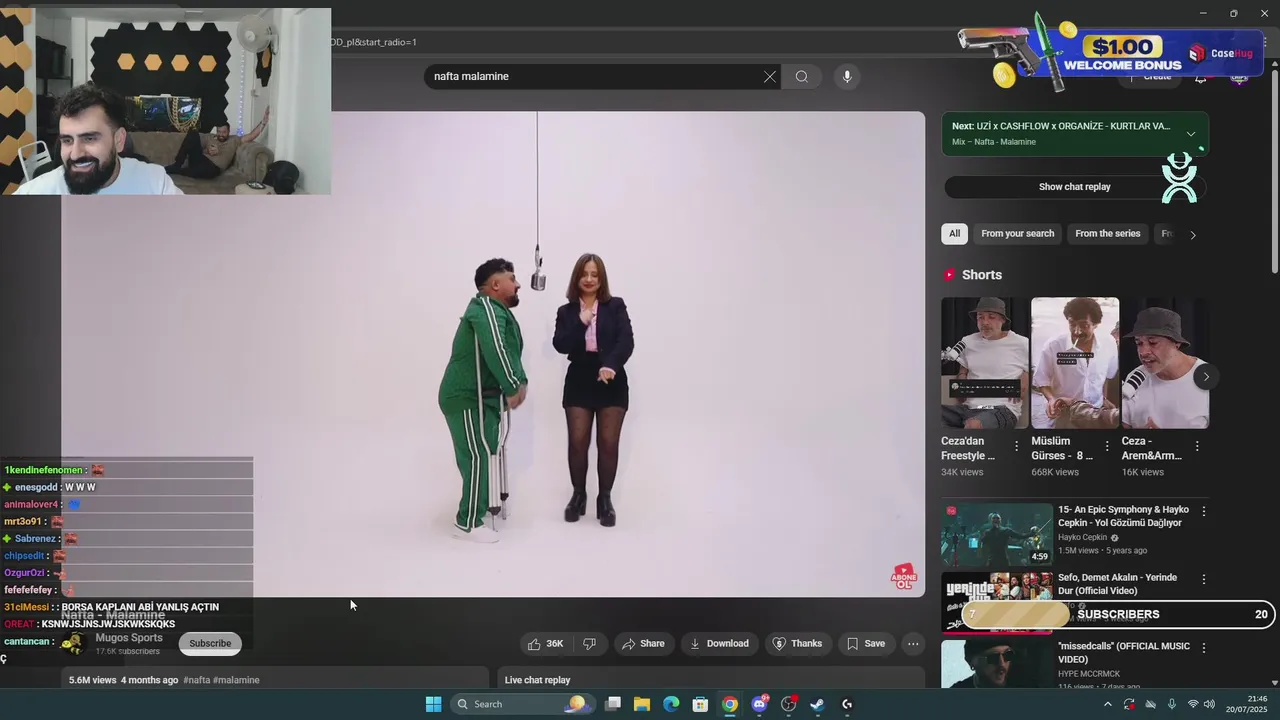1280x720 pixels.
Task: Open the Ceza - Arem&Arm short thumbnail
Action: [x=1165, y=363]
